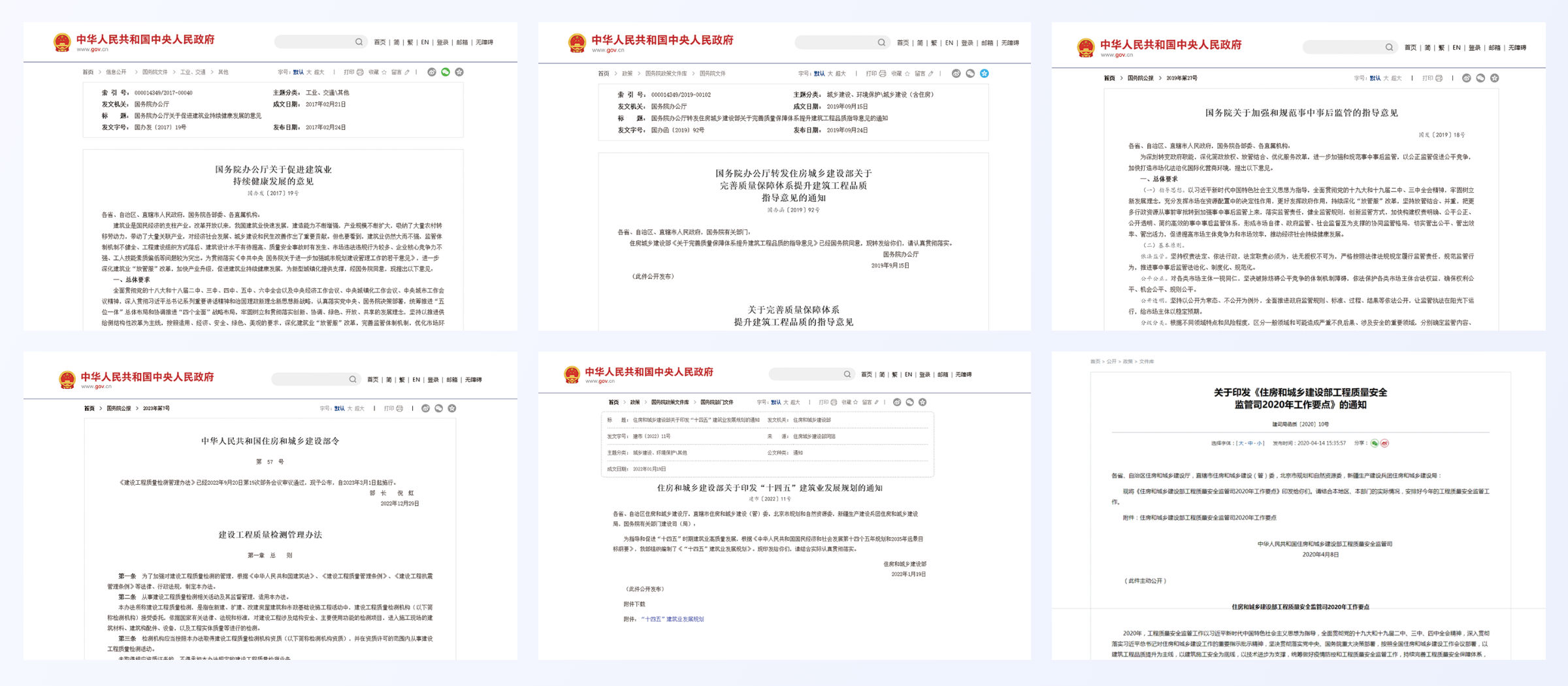
Task: Click 繁 link on 建筑业持续健康发展 page header
Action: click(410, 42)
